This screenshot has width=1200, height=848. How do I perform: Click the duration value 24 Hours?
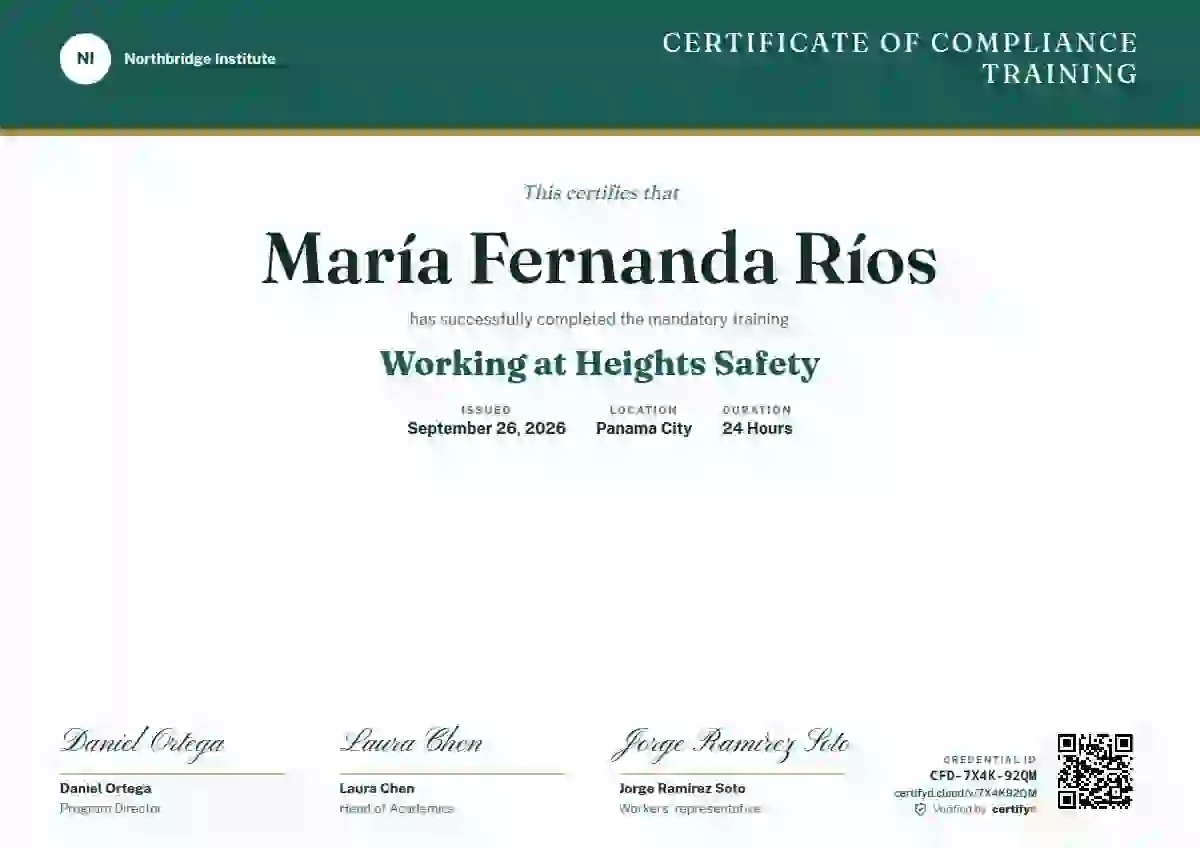tap(757, 428)
